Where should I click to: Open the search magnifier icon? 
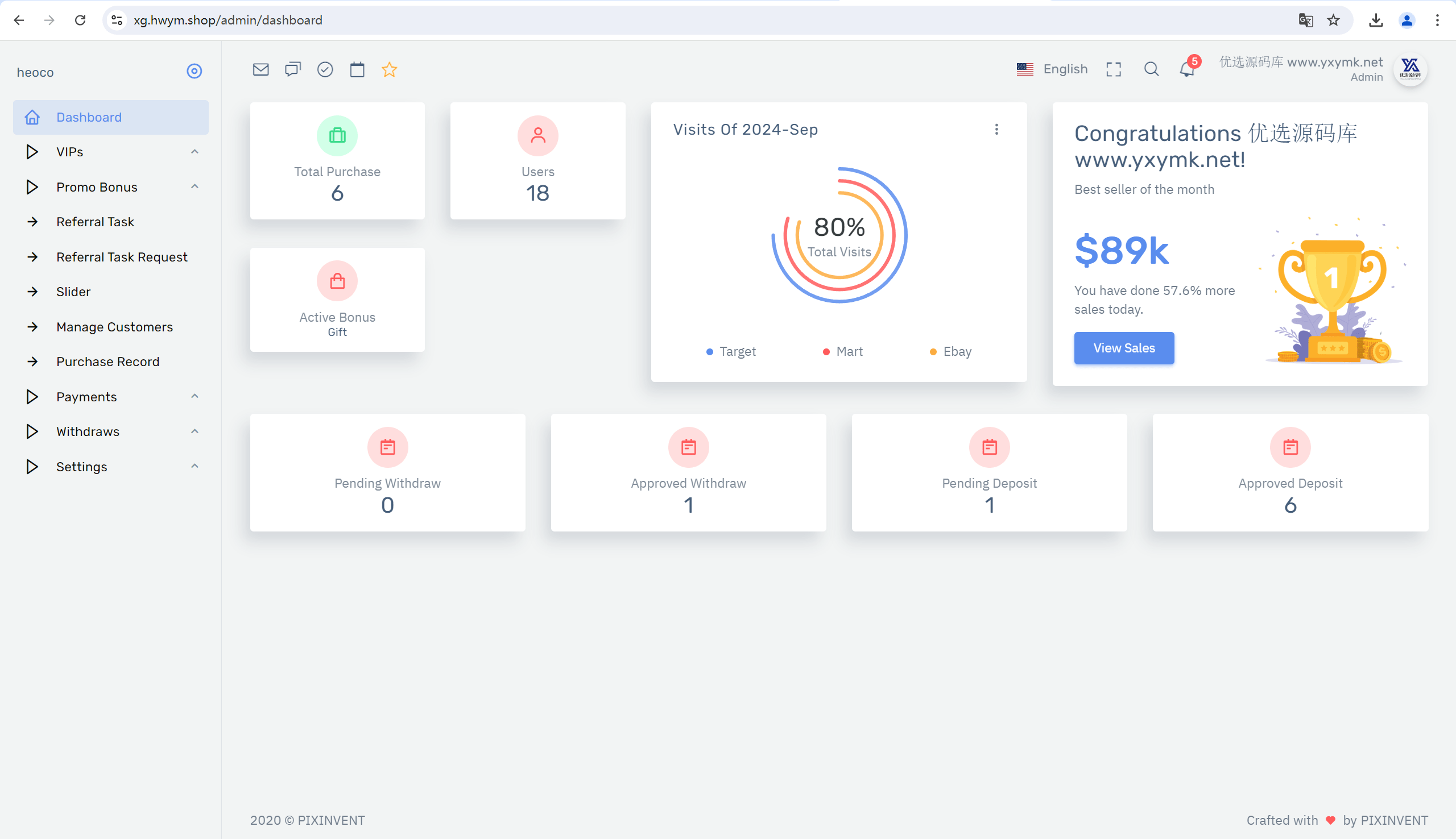[1151, 69]
